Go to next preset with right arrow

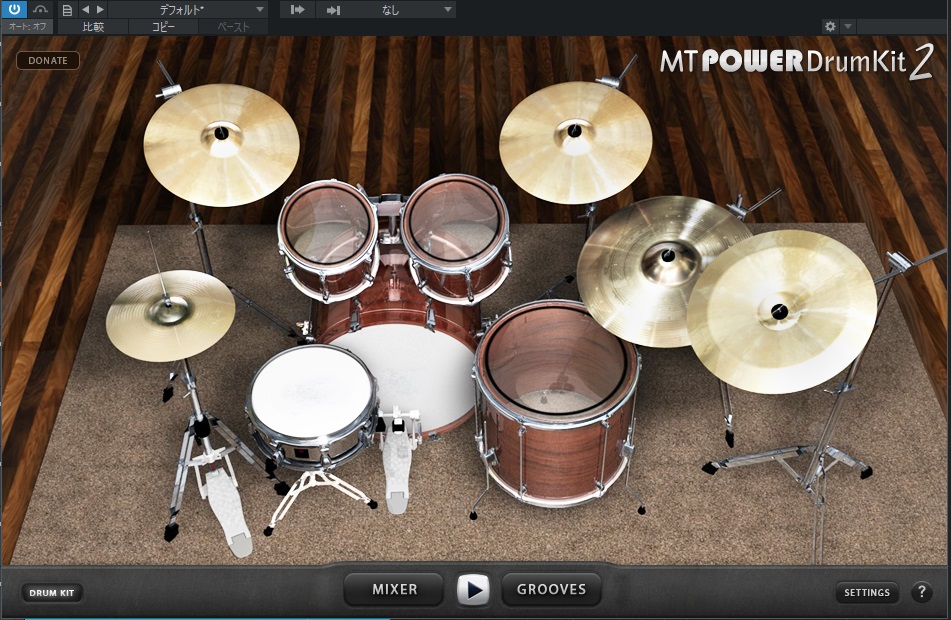[99, 10]
